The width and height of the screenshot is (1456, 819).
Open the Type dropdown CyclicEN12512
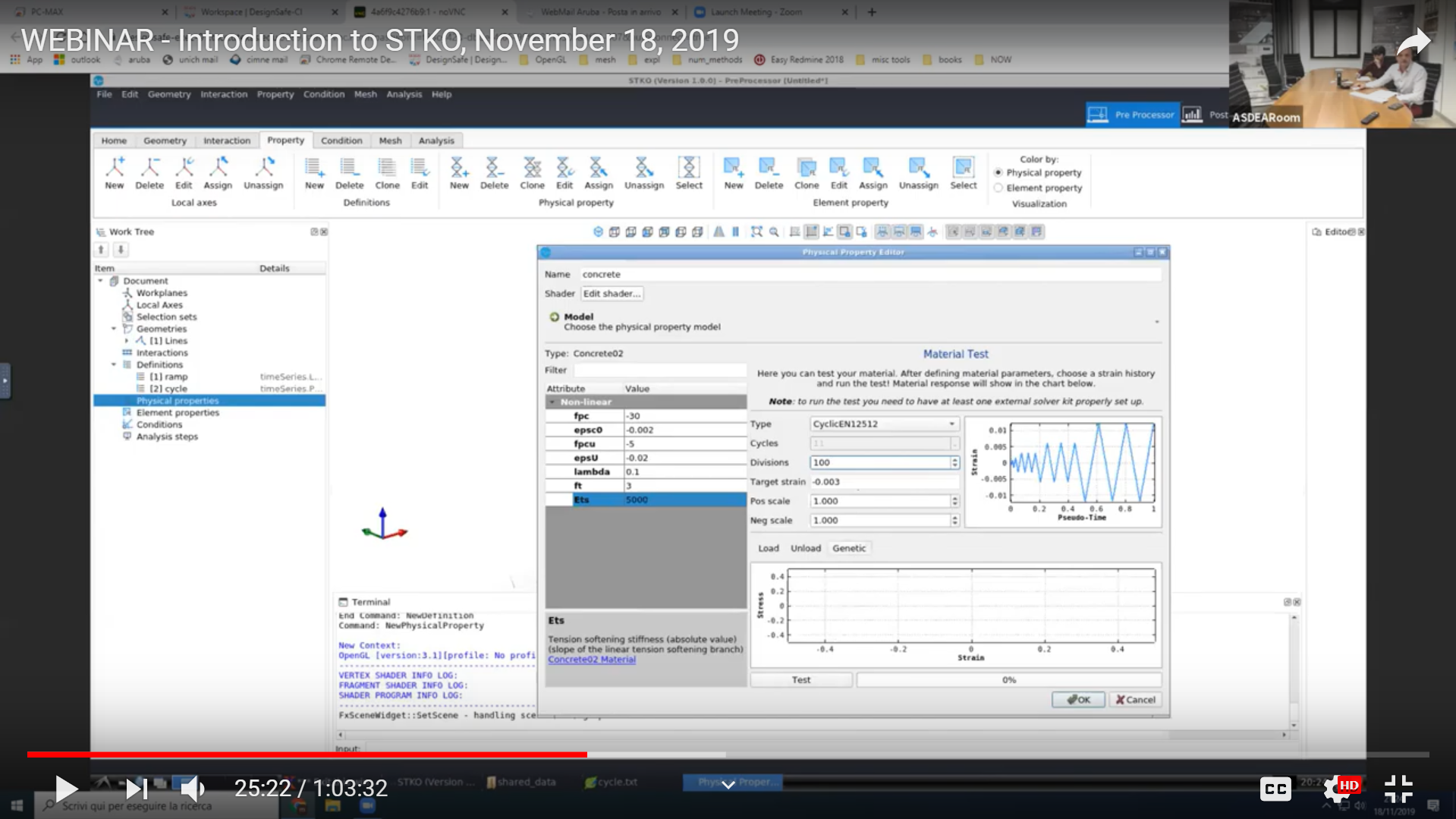[885, 424]
